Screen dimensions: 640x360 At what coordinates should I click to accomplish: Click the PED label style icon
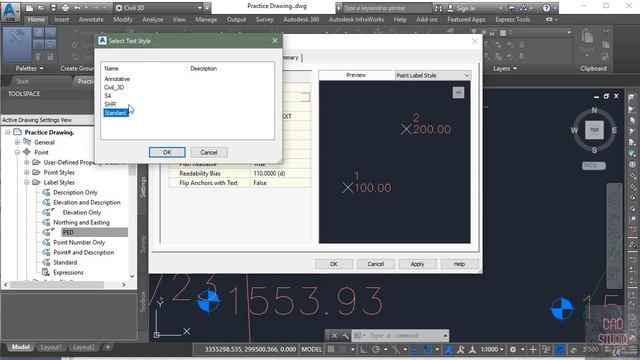(47, 232)
